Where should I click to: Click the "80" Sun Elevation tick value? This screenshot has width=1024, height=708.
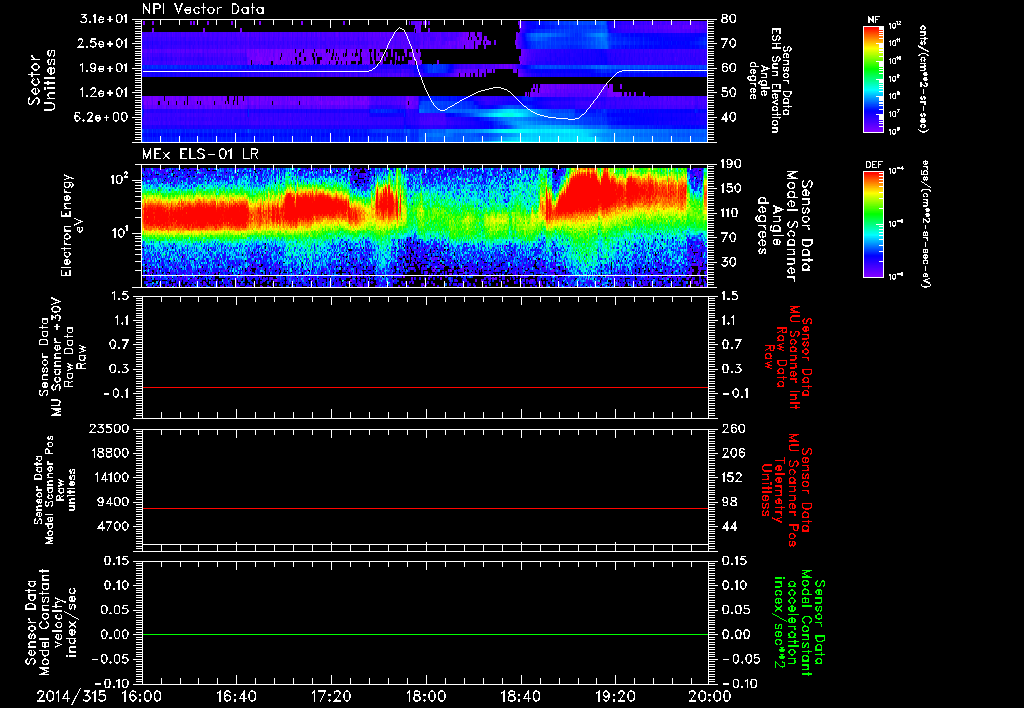coord(728,19)
